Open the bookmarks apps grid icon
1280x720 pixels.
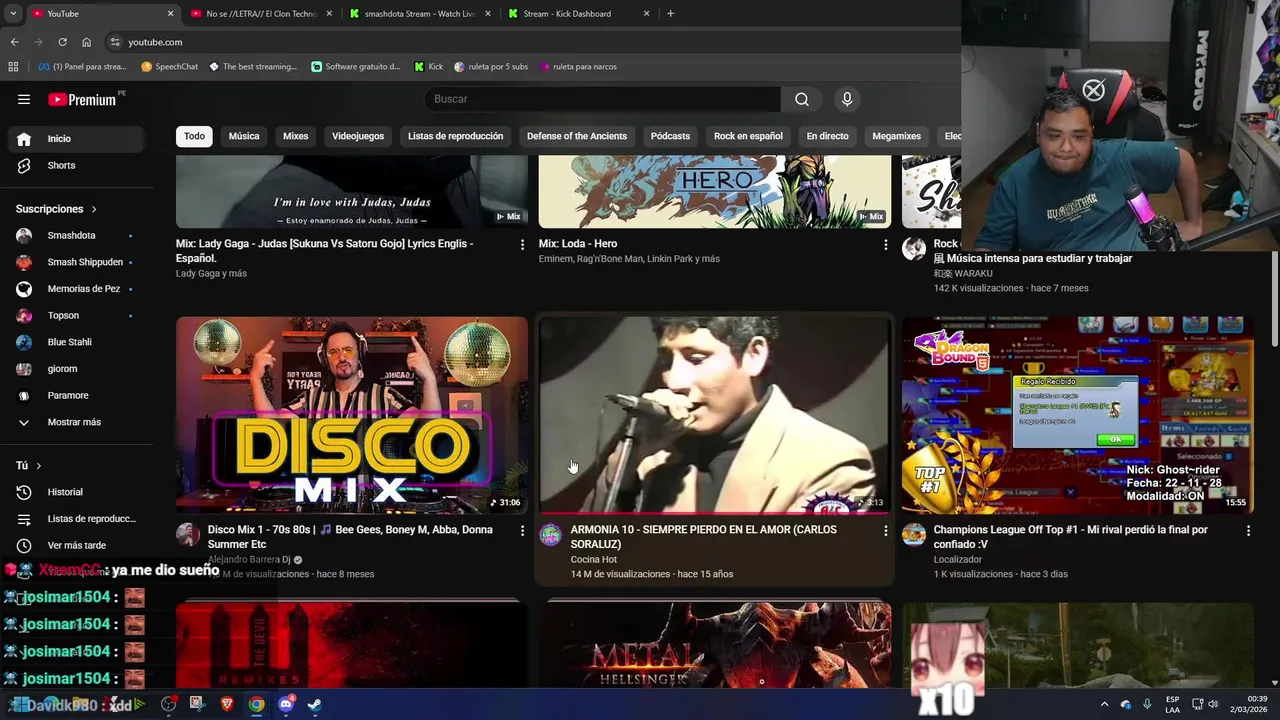coord(13,67)
